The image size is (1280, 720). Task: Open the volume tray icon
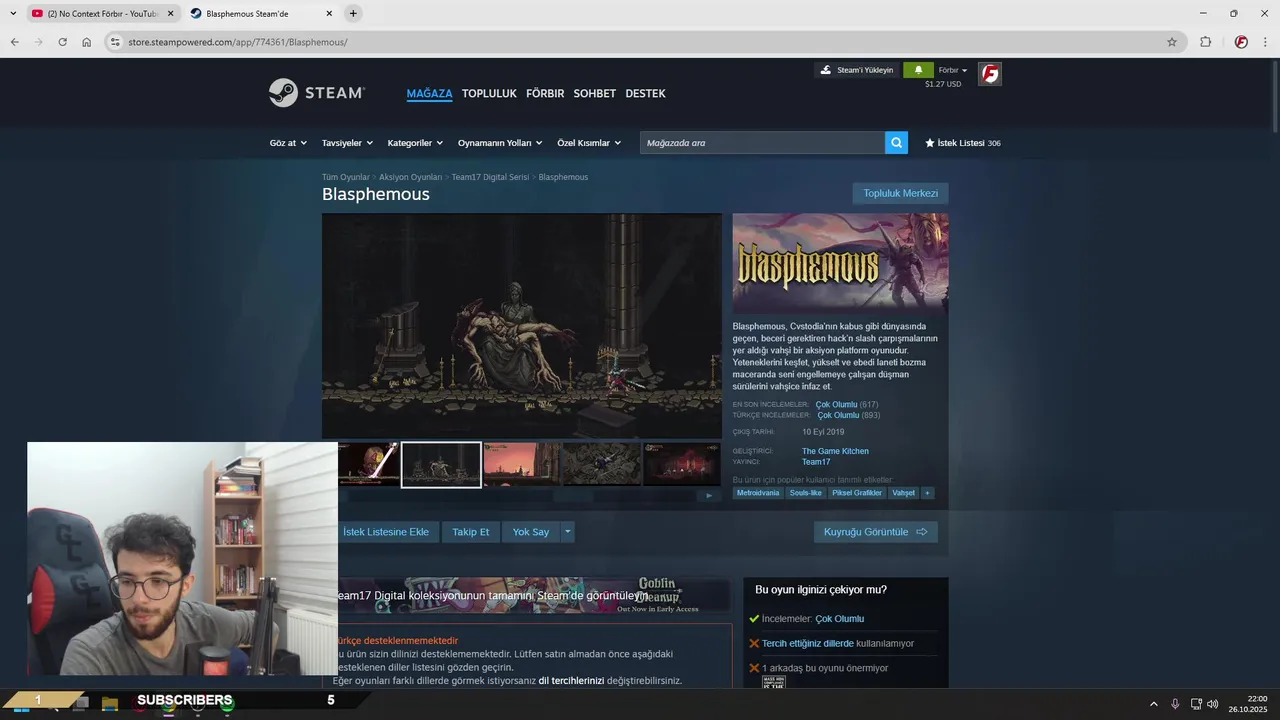[1213, 704]
